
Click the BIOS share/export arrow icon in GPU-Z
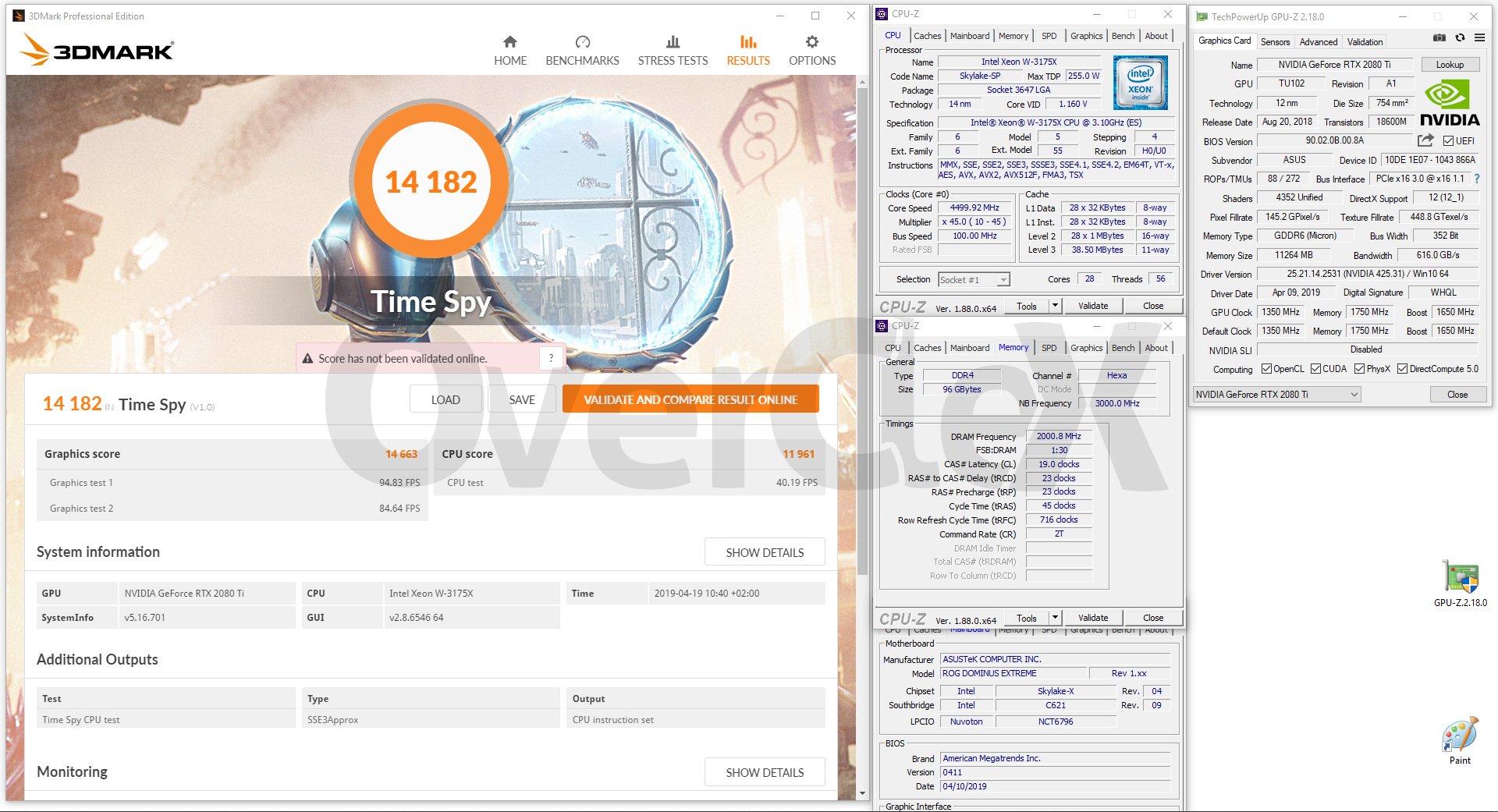pyautogui.click(x=1425, y=140)
